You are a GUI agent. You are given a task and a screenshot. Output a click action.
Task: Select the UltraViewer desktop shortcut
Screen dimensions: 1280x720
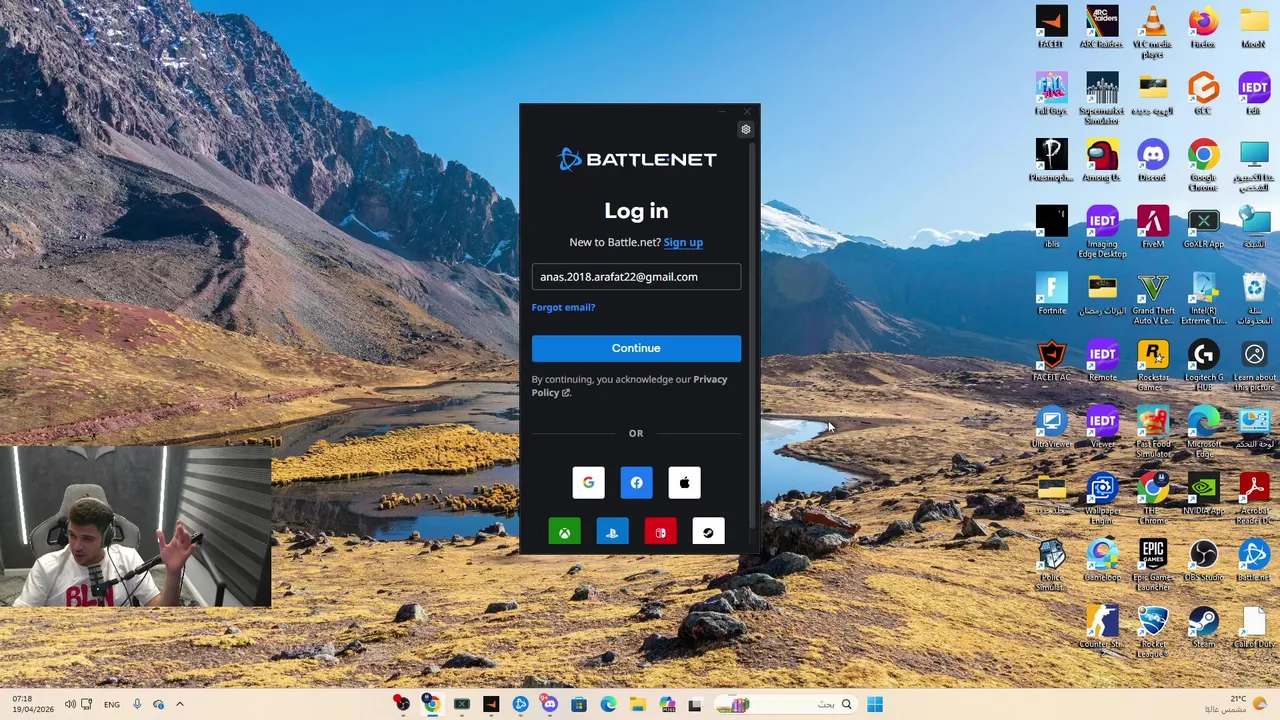1051,427
